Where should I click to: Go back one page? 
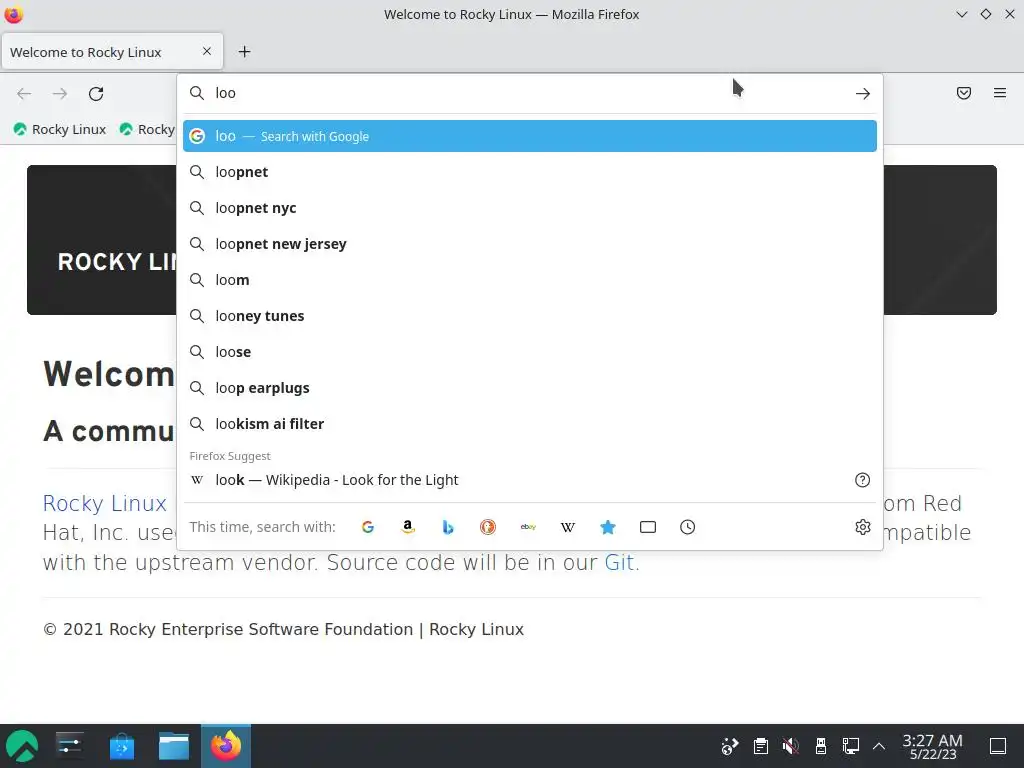pyautogui.click(x=24, y=93)
